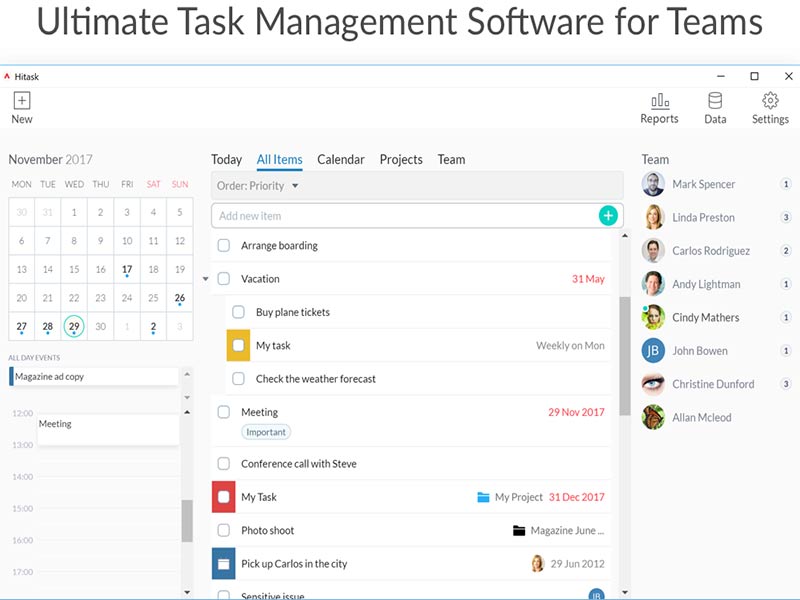Click the Add new item input field
Image resolution: width=800 pixels, height=600 pixels.
(400, 216)
